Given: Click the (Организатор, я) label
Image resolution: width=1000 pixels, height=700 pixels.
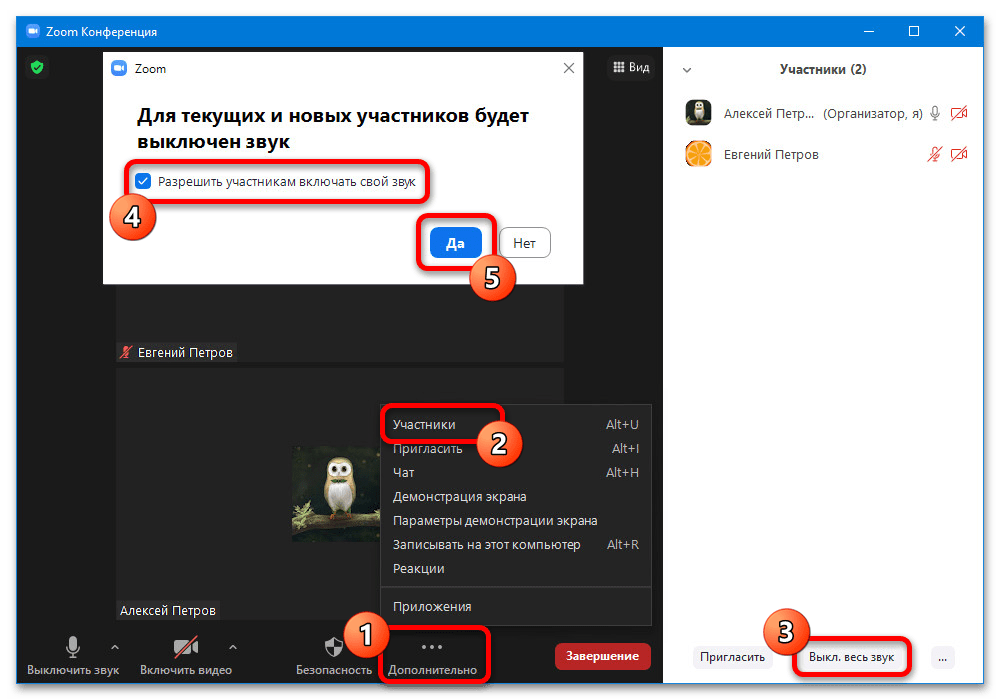Looking at the screenshot, I should point(872,113).
